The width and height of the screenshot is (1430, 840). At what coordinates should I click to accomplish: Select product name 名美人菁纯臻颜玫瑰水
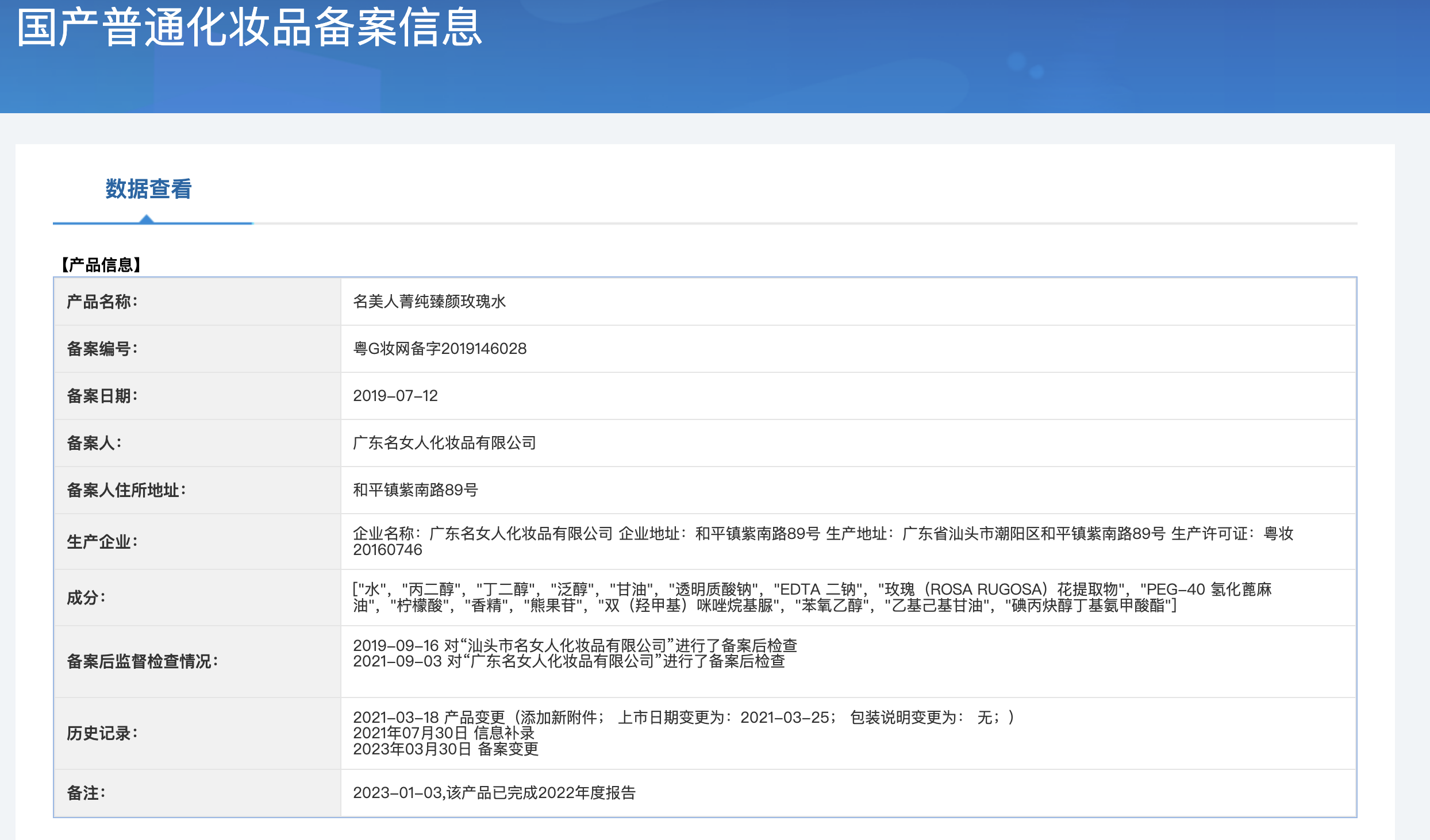point(429,302)
